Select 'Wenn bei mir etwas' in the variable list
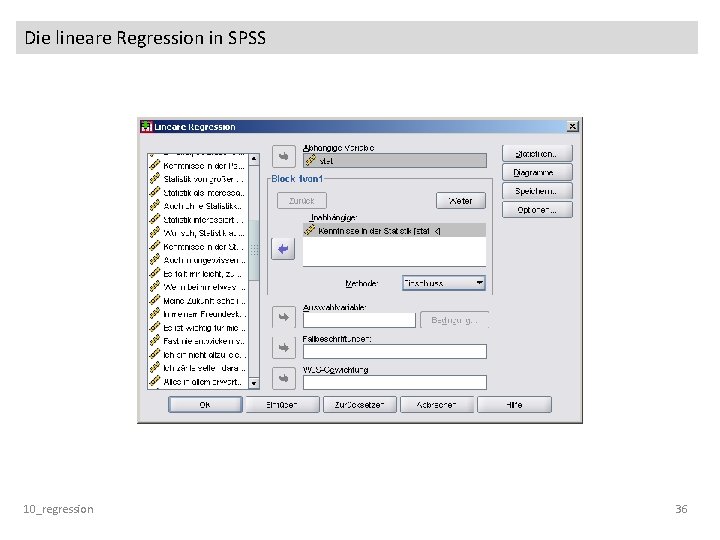 click(198, 287)
